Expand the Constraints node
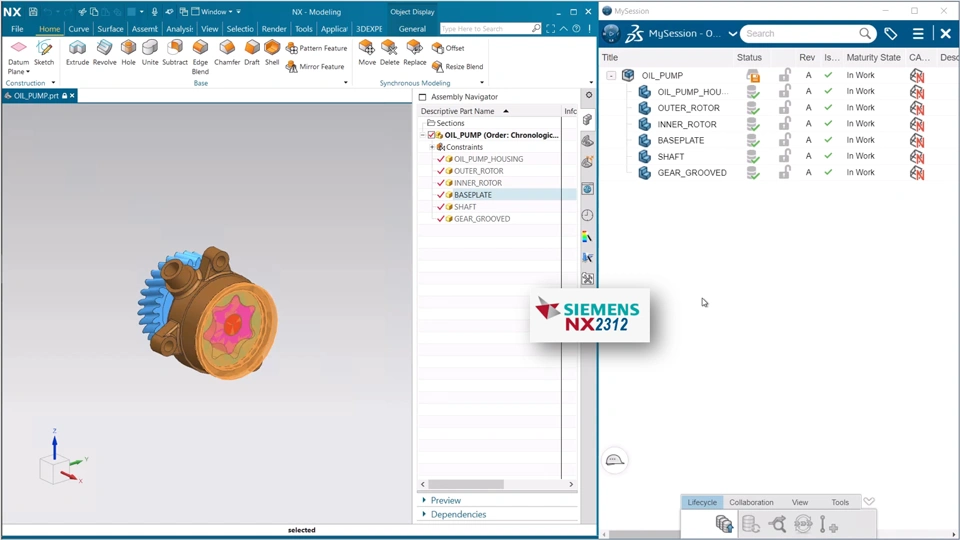This screenshot has width=960, height=540. tap(432, 147)
